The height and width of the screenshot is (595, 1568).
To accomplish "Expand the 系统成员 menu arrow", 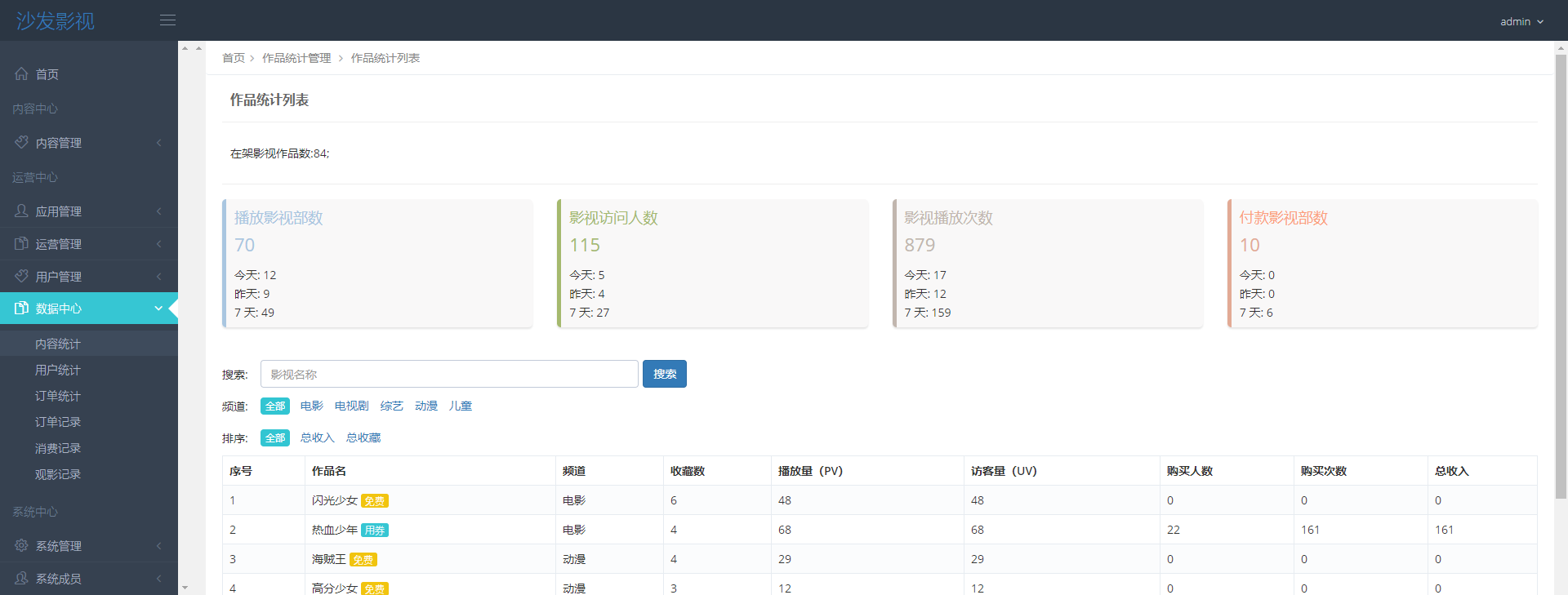I will pyautogui.click(x=158, y=579).
